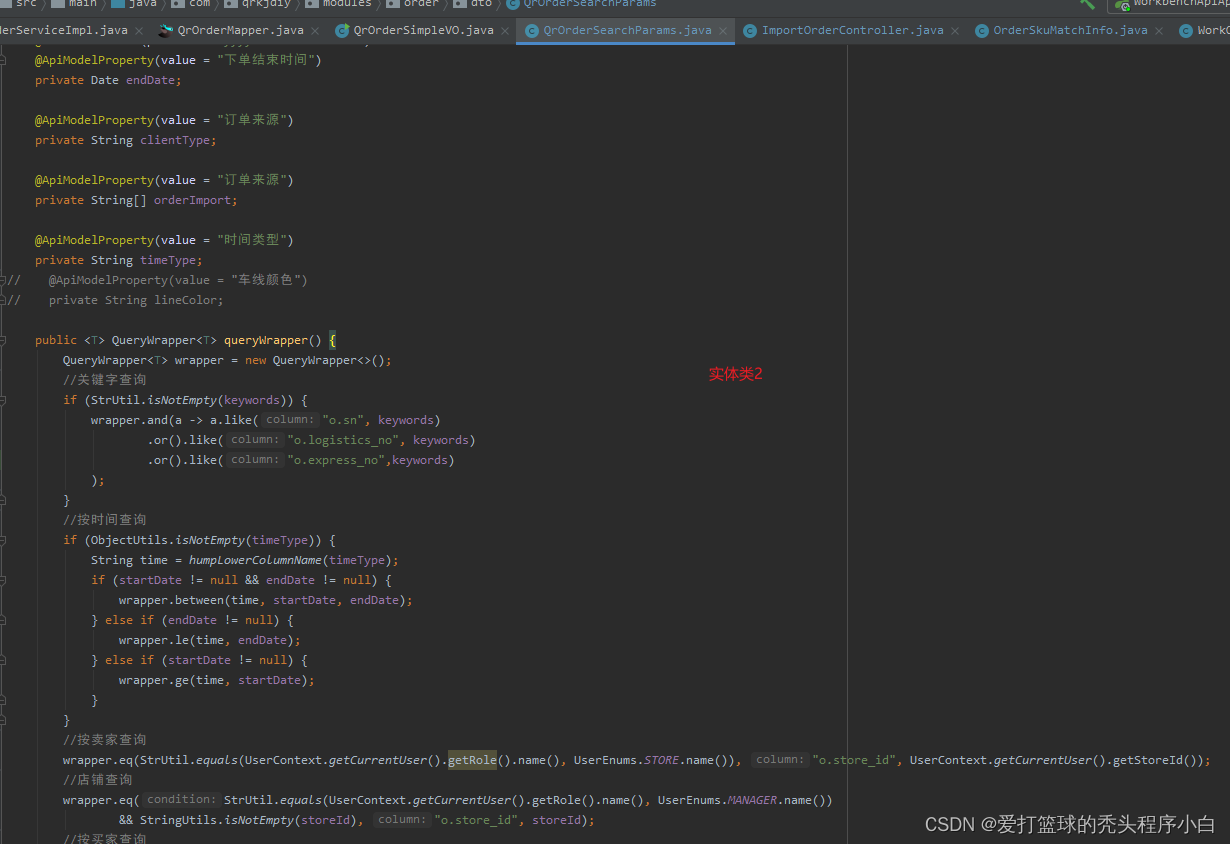Select the QrOrderSearchParams.java tab
Viewport: 1230px width, 844px height.
(627, 30)
